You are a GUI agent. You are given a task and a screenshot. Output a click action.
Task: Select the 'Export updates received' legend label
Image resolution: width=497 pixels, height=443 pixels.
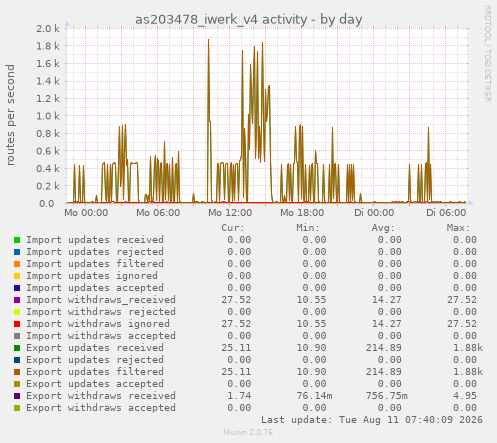coord(95,348)
